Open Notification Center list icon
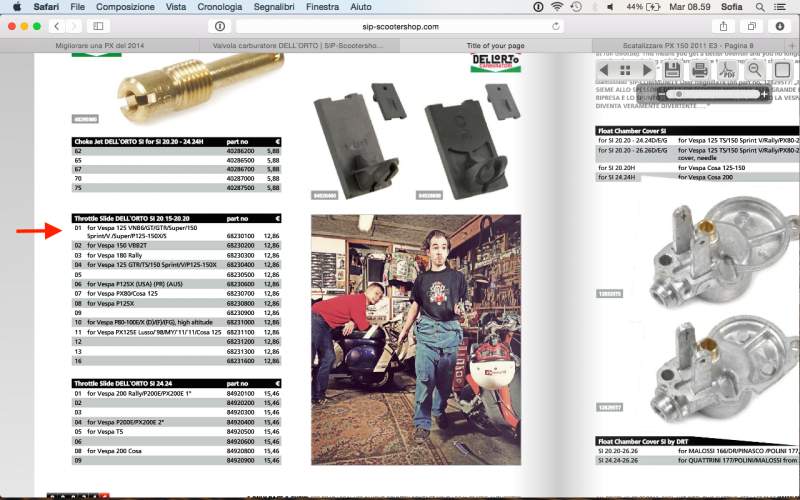Screen dimensions: 800x500 coord(780,7)
